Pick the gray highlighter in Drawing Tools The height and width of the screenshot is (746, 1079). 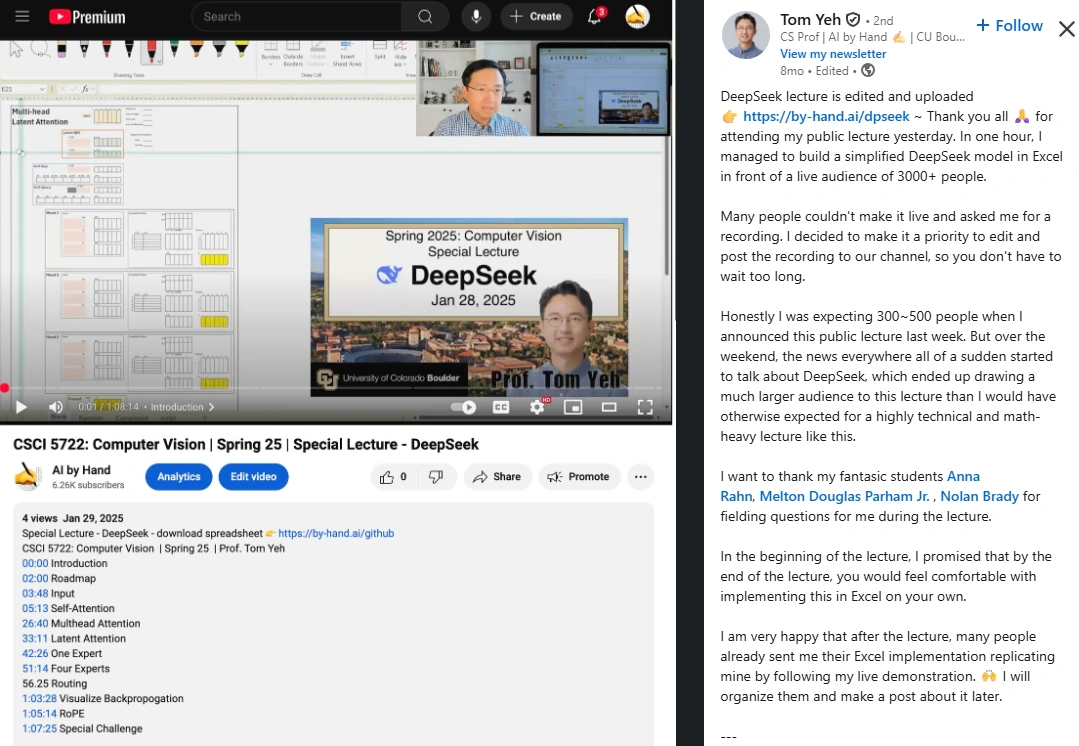click(x=219, y=49)
